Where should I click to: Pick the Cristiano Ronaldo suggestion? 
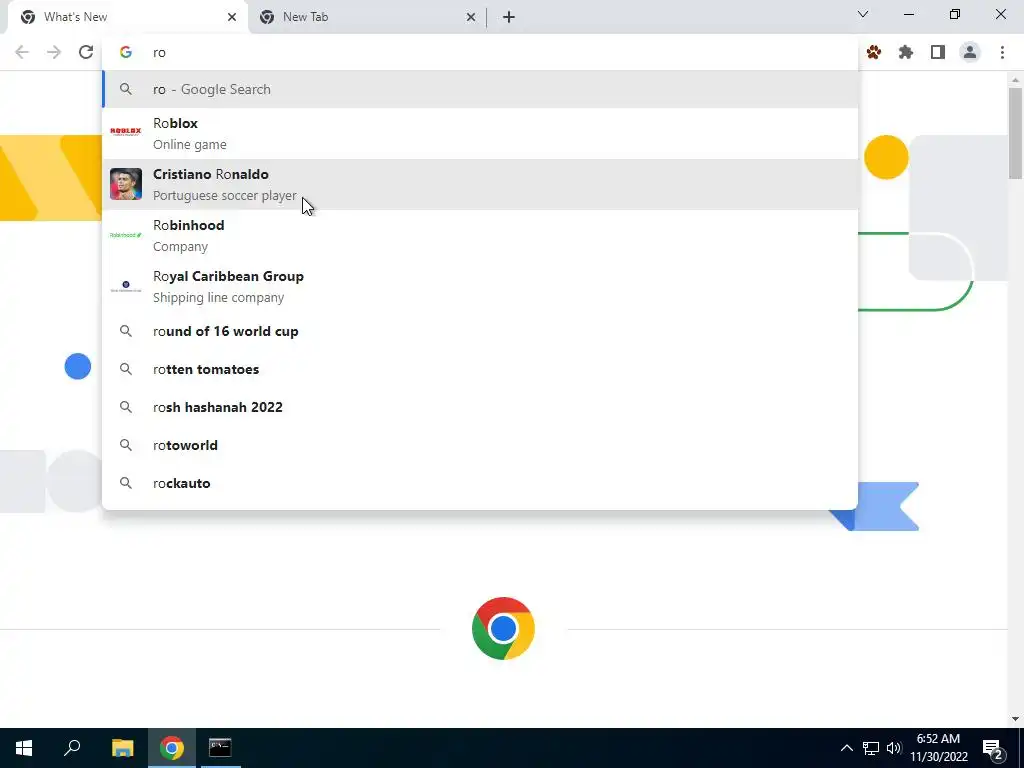[480, 184]
